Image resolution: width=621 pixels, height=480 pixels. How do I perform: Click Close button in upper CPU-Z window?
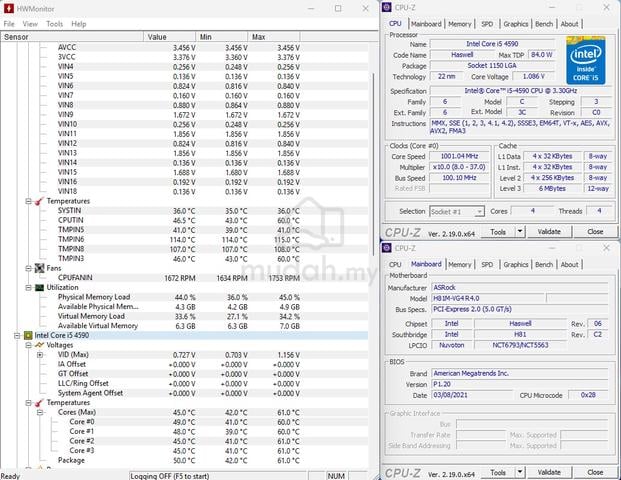click(x=595, y=232)
